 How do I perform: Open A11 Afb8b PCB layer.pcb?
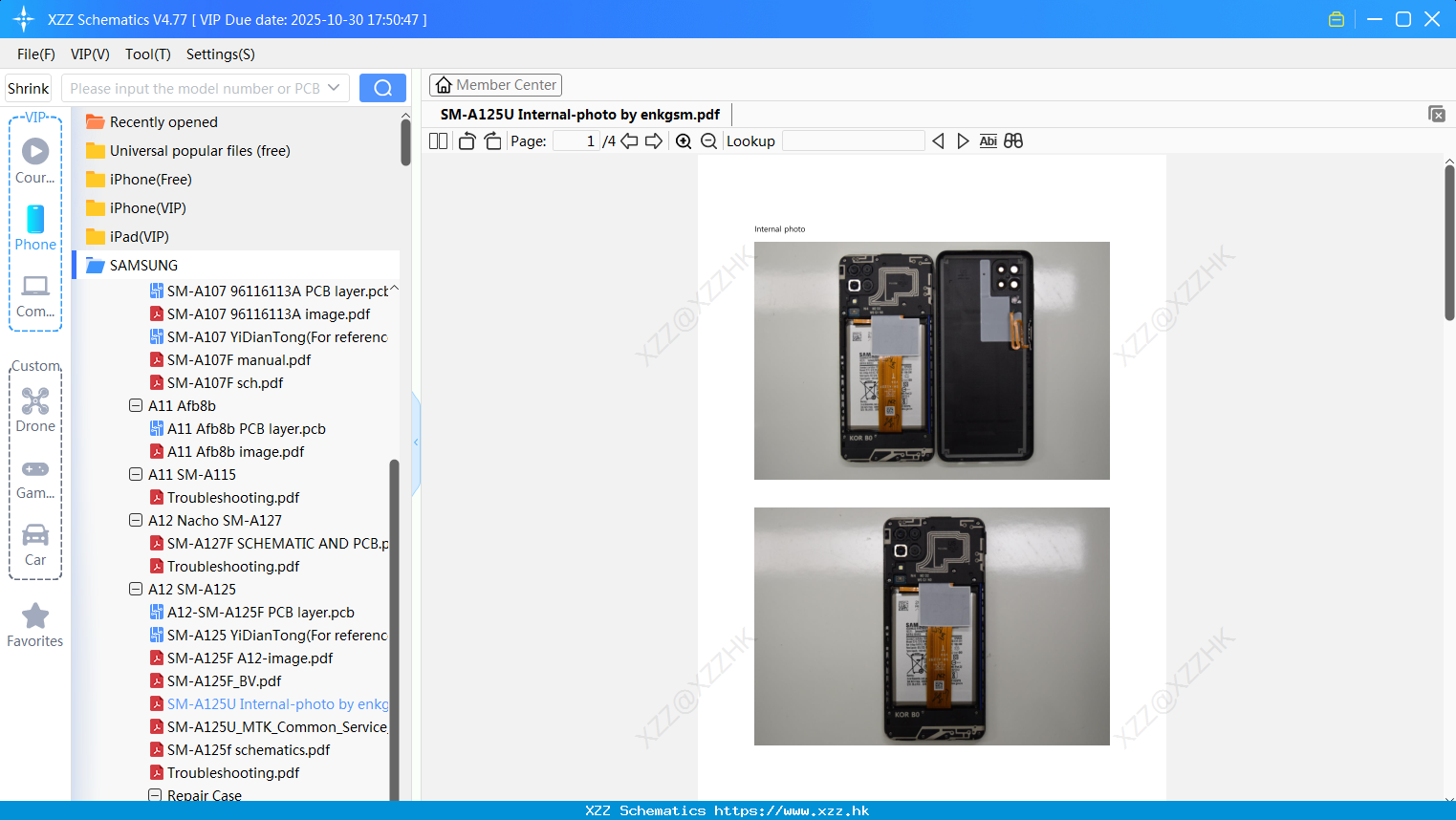click(246, 428)
